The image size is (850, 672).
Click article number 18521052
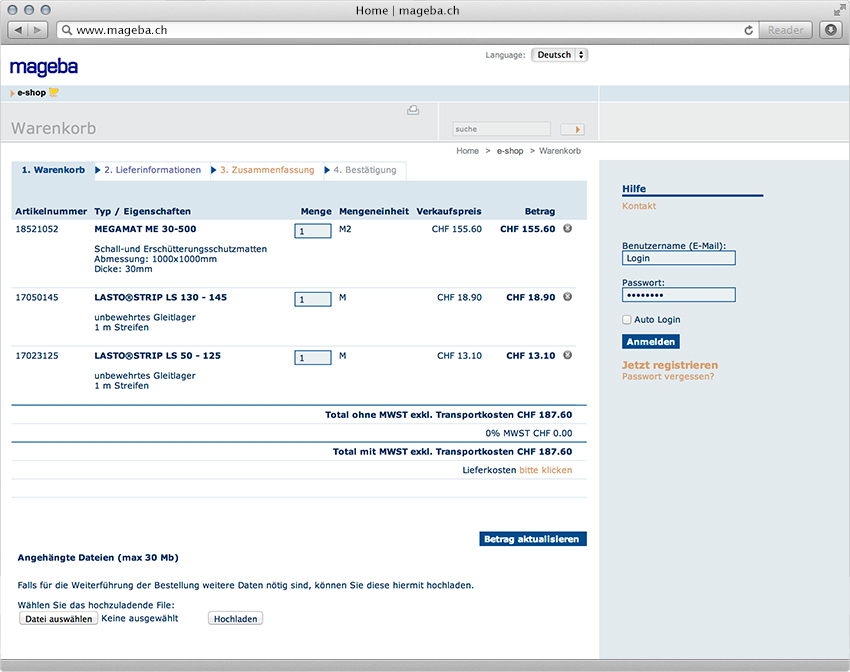coord(37,229)
